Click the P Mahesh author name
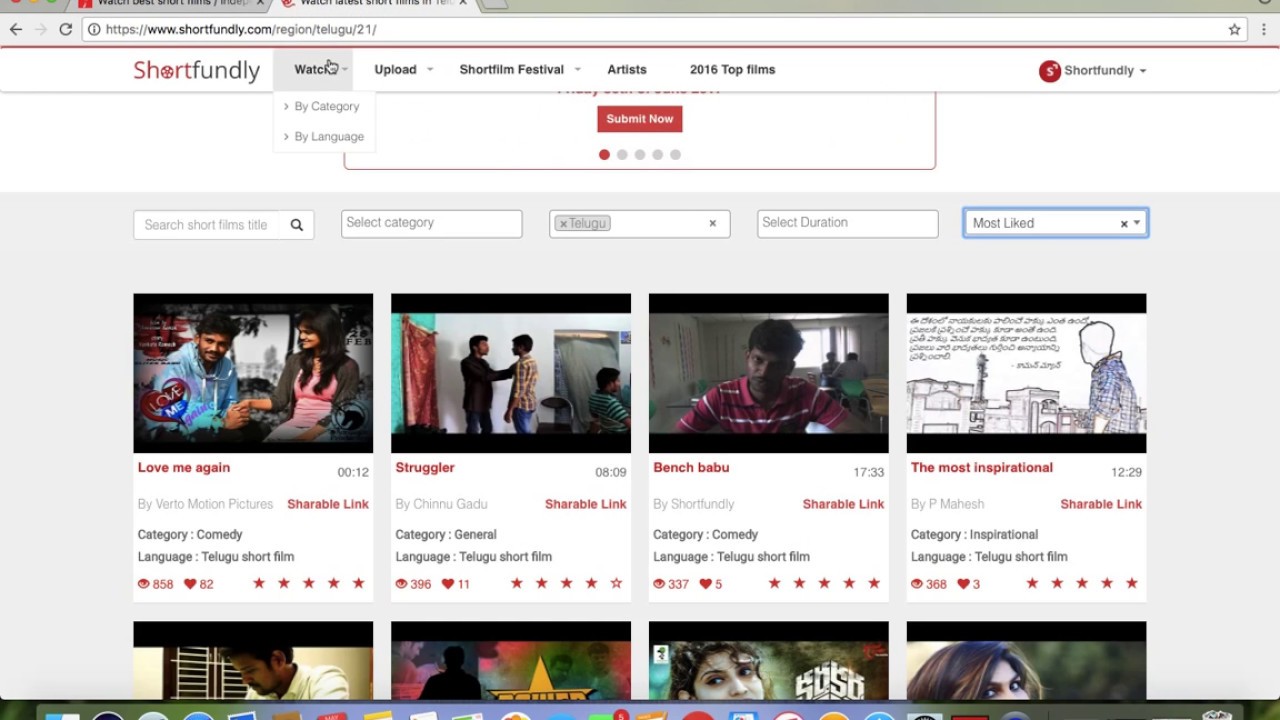1280x720 pixels. coord(956,505)
